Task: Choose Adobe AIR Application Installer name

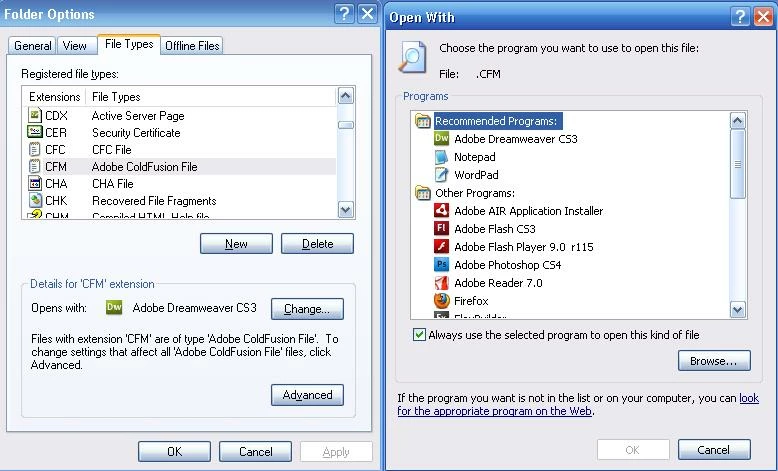Action: coord(528,210)
